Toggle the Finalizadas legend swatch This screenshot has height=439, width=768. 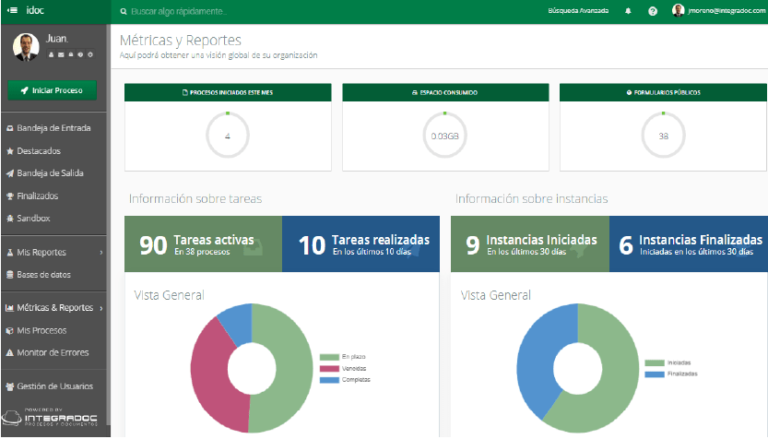pyautogui.click(x=654, y=374)
